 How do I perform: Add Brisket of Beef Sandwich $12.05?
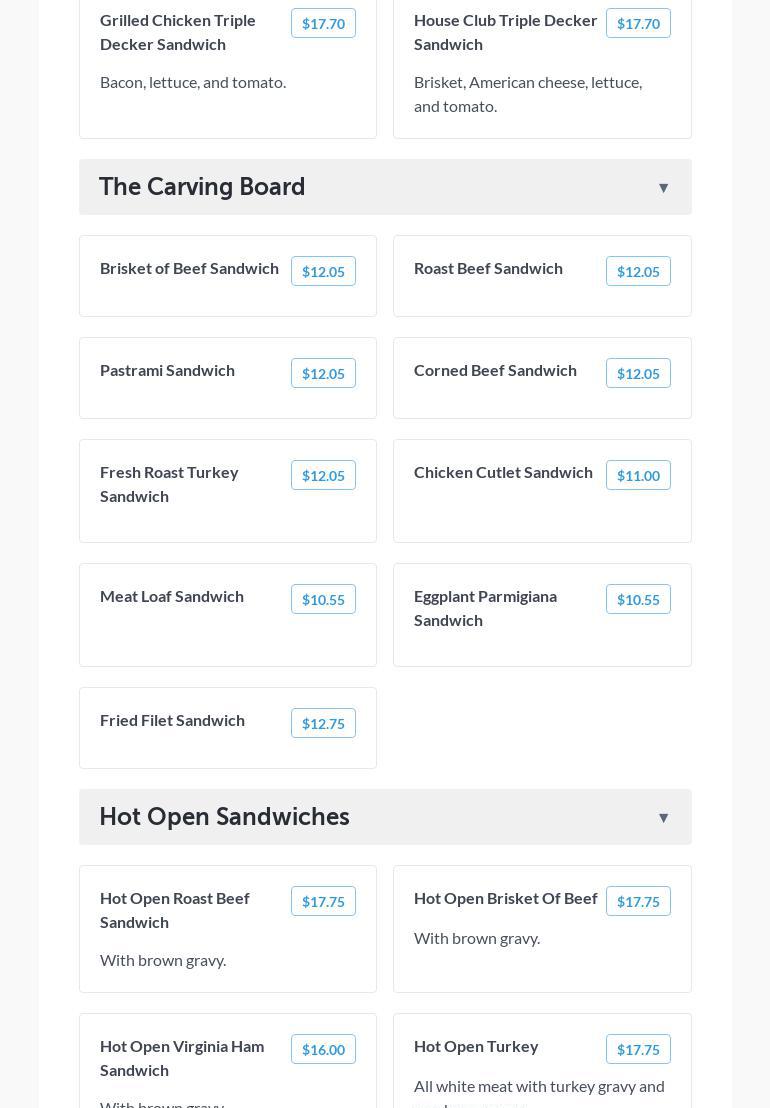point(323,272)
